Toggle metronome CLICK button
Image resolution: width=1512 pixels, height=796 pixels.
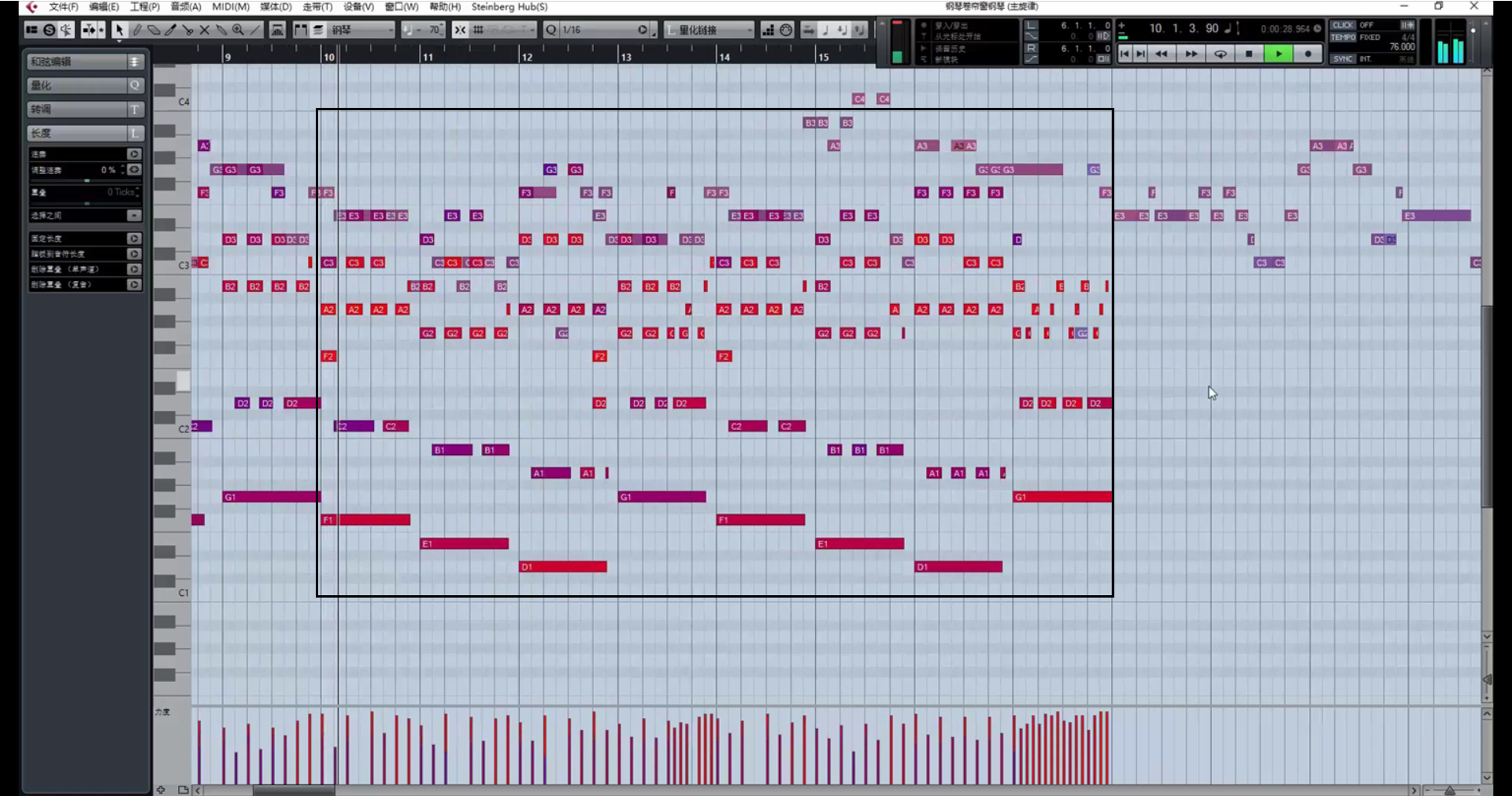[1343, 25]
